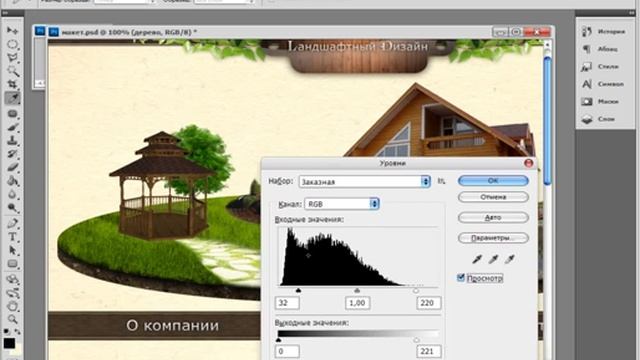Select the Rectangle shape tool

(12, 264)
